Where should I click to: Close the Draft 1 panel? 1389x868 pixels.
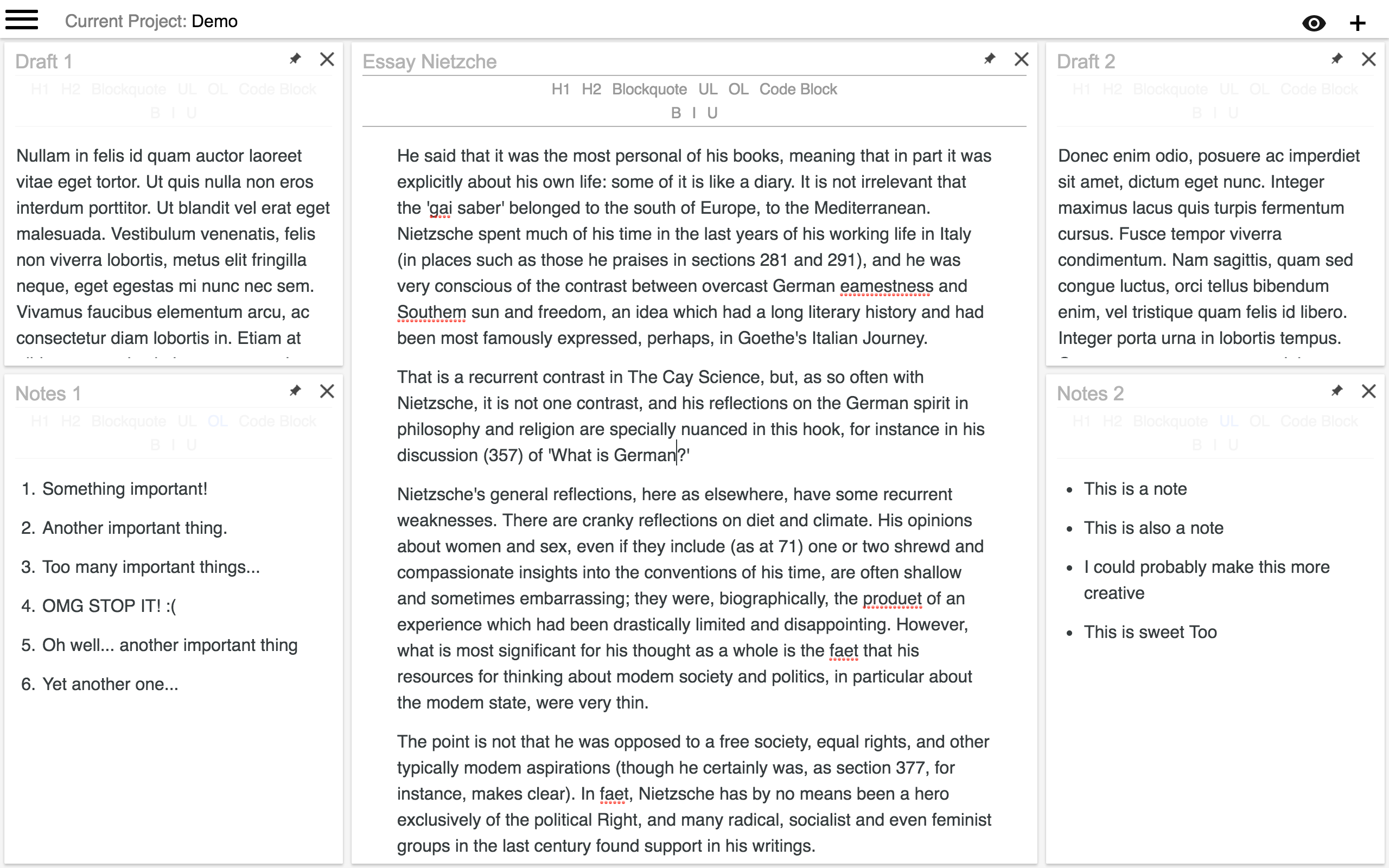pyautogui.click(x=327, y=59)
